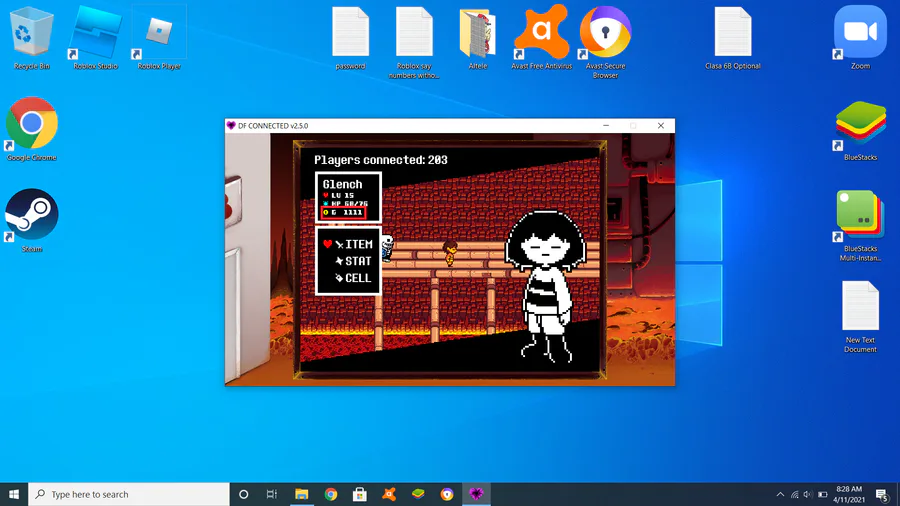Open Task View on the taskbar
This screenshot has width=900, height=506.
point(272,494)
